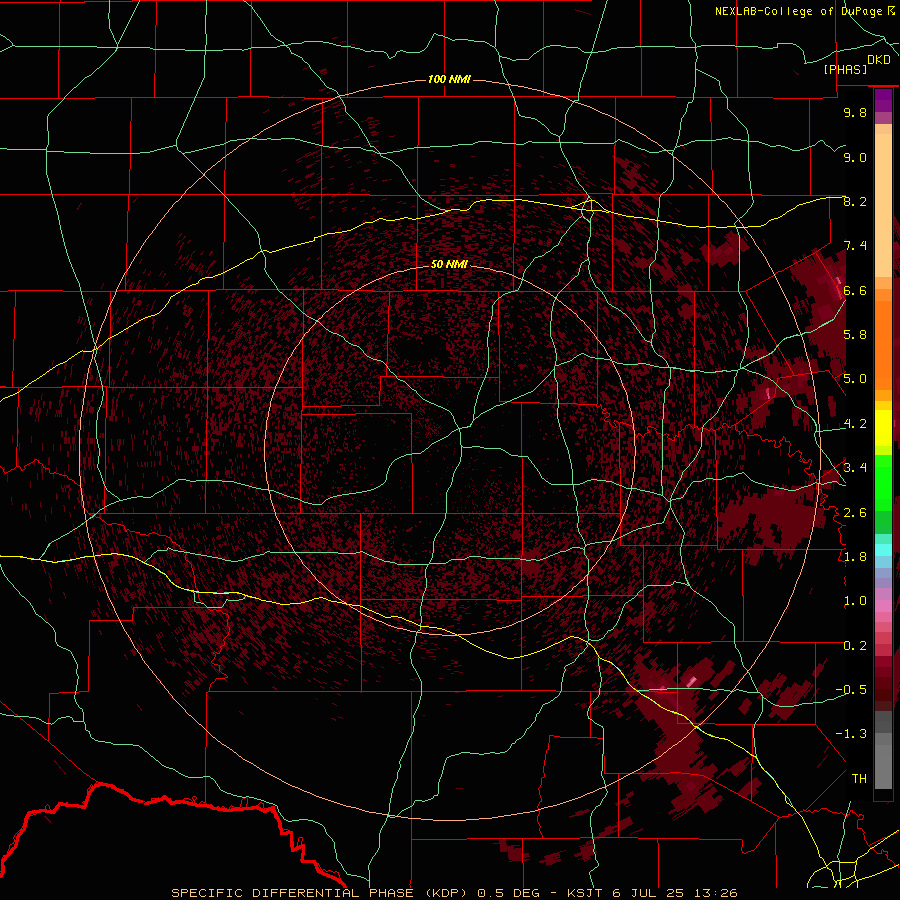The image size is (900, 900).
Task: Click the 2.6 value on the color scale
Action: coord(855,513)
